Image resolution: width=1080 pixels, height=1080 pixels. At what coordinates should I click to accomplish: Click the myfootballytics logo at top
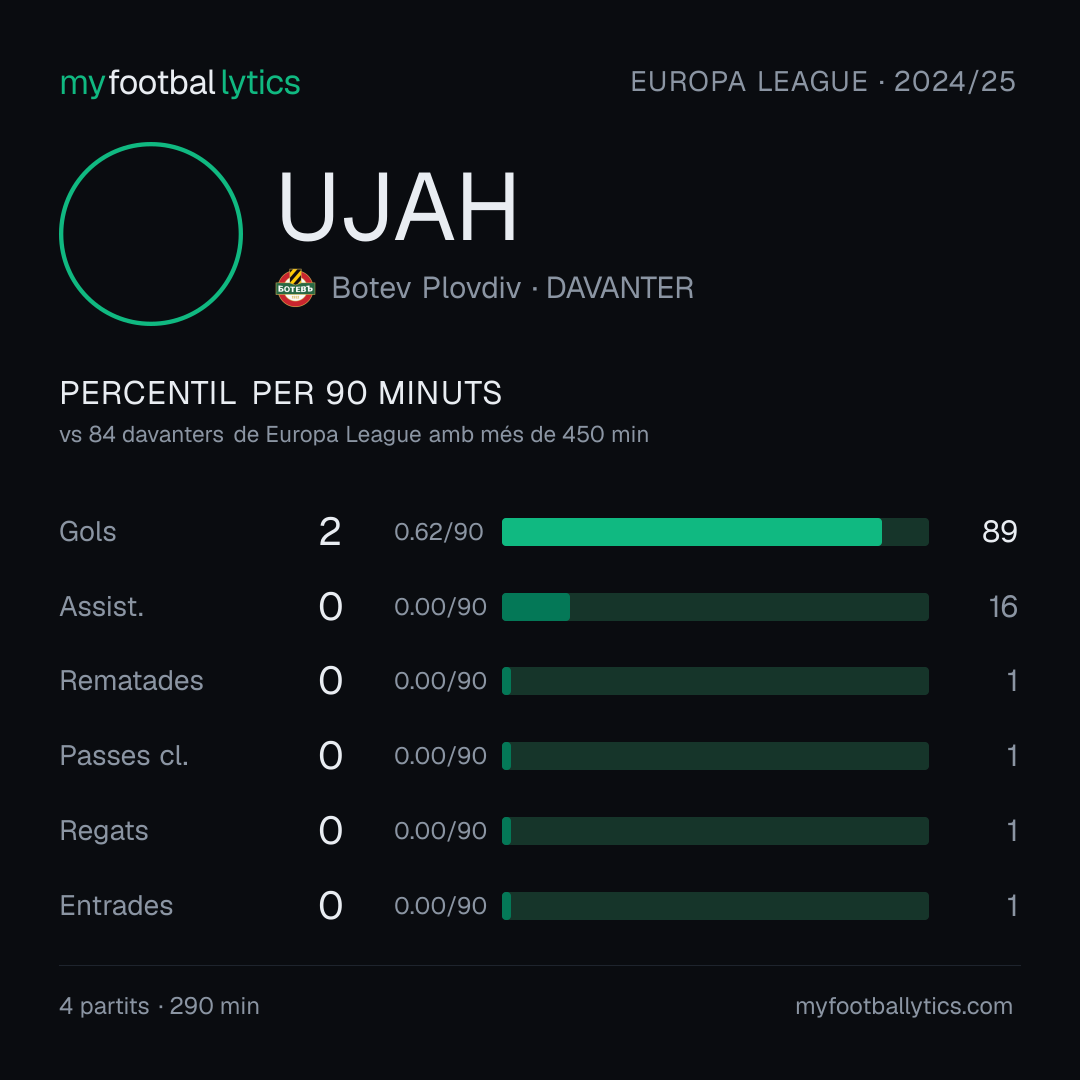point(180,83)
